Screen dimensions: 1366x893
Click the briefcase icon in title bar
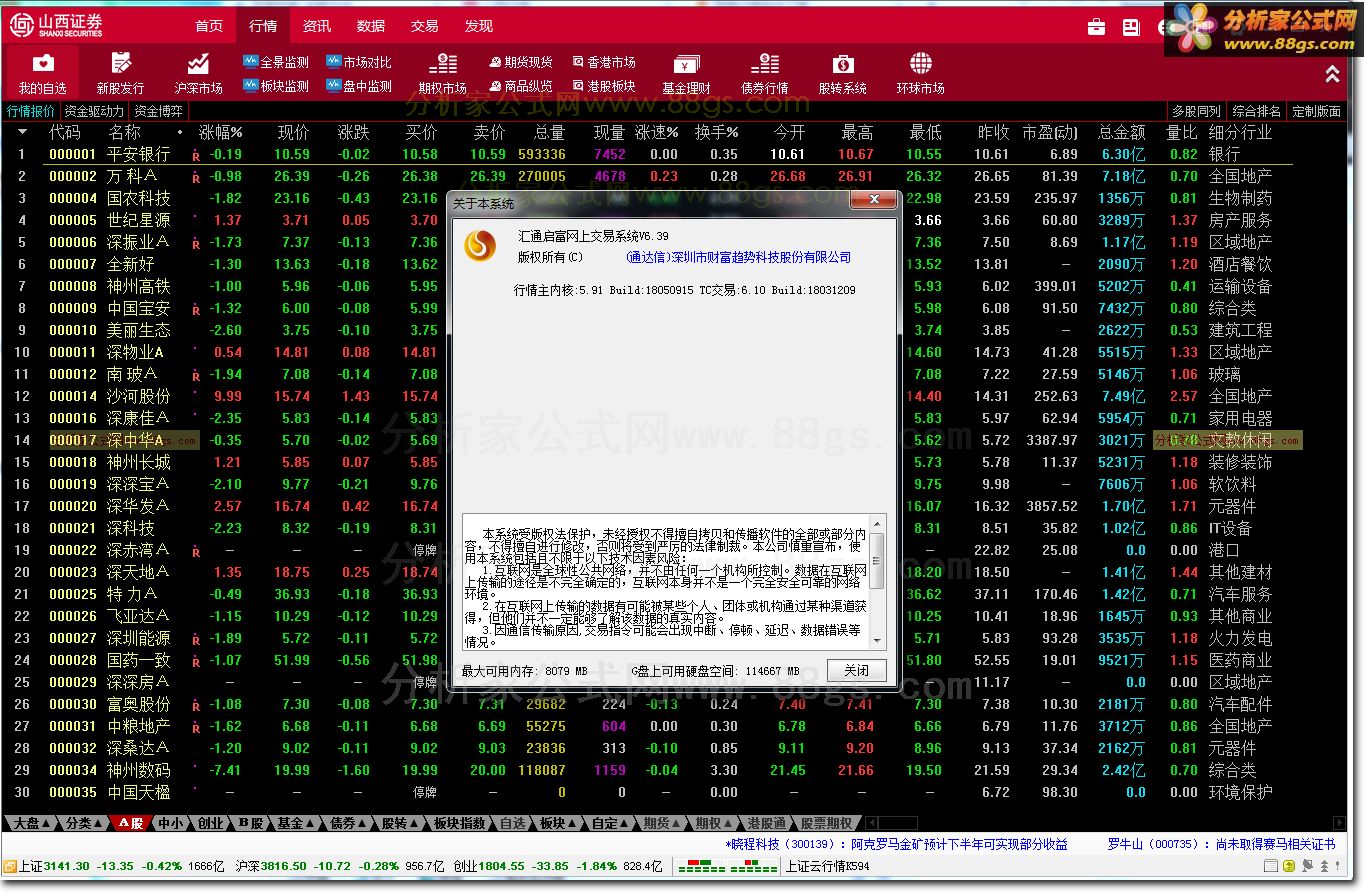1097,26
